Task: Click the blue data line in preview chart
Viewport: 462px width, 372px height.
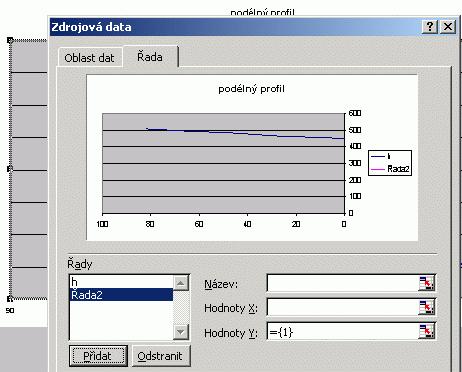Action: (x=245, y=134)
